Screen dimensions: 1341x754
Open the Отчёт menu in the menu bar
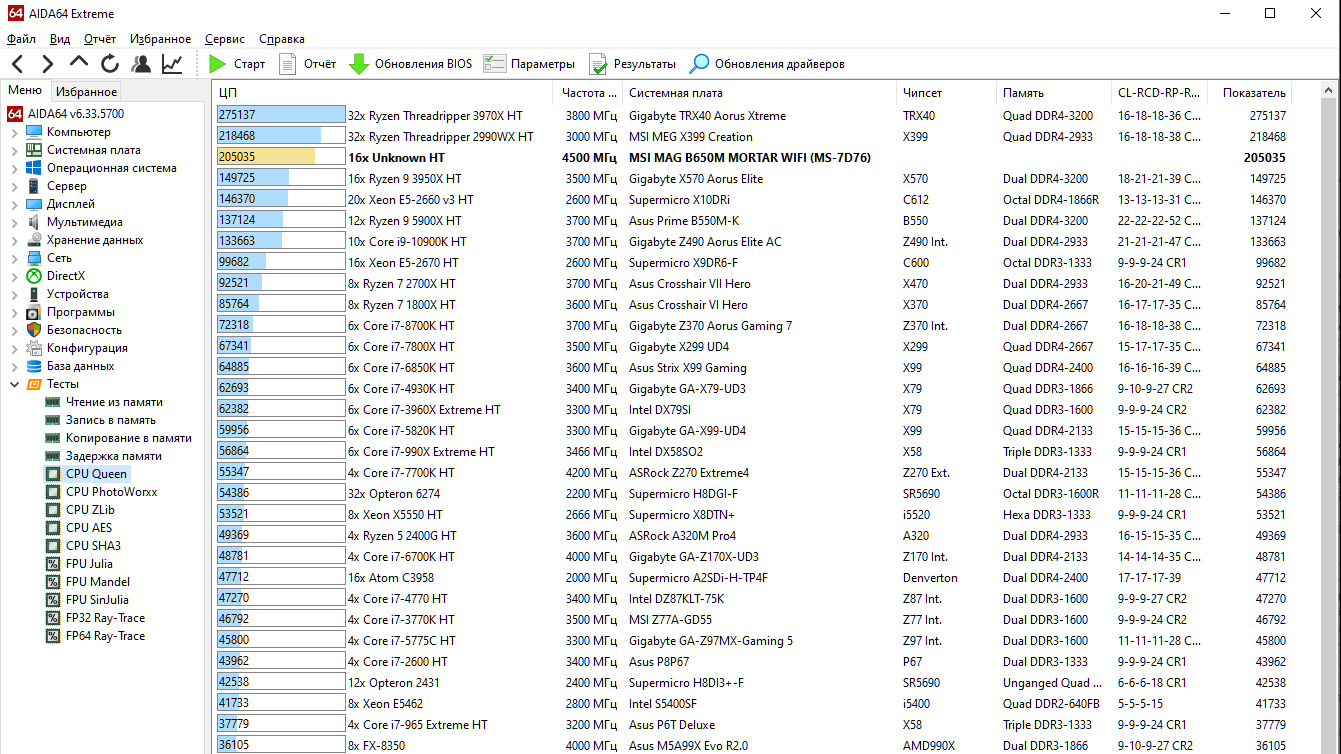100,39
